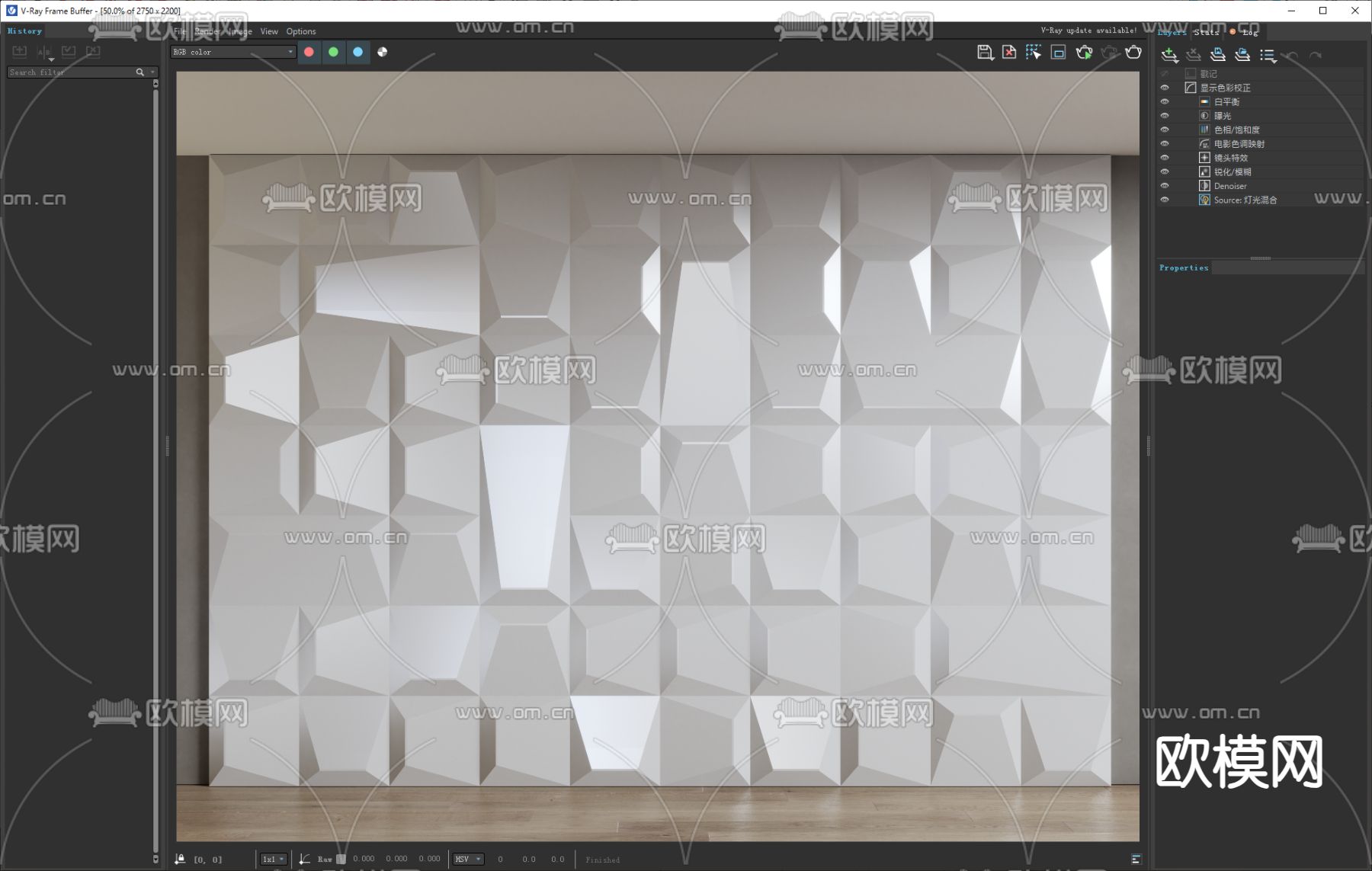Screen dimensions: 1372x871
Task: Save the layer tree to a file
Action: [x=1218, y=54]
